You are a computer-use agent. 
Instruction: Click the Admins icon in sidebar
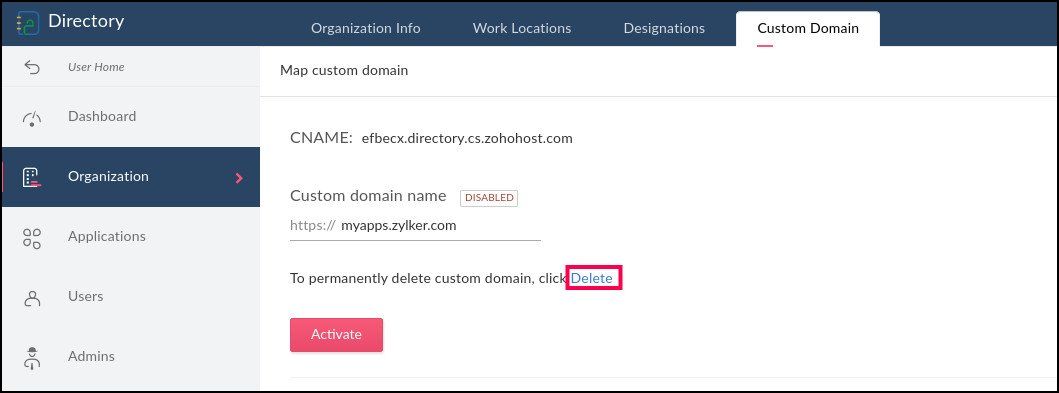coord(32,358)
